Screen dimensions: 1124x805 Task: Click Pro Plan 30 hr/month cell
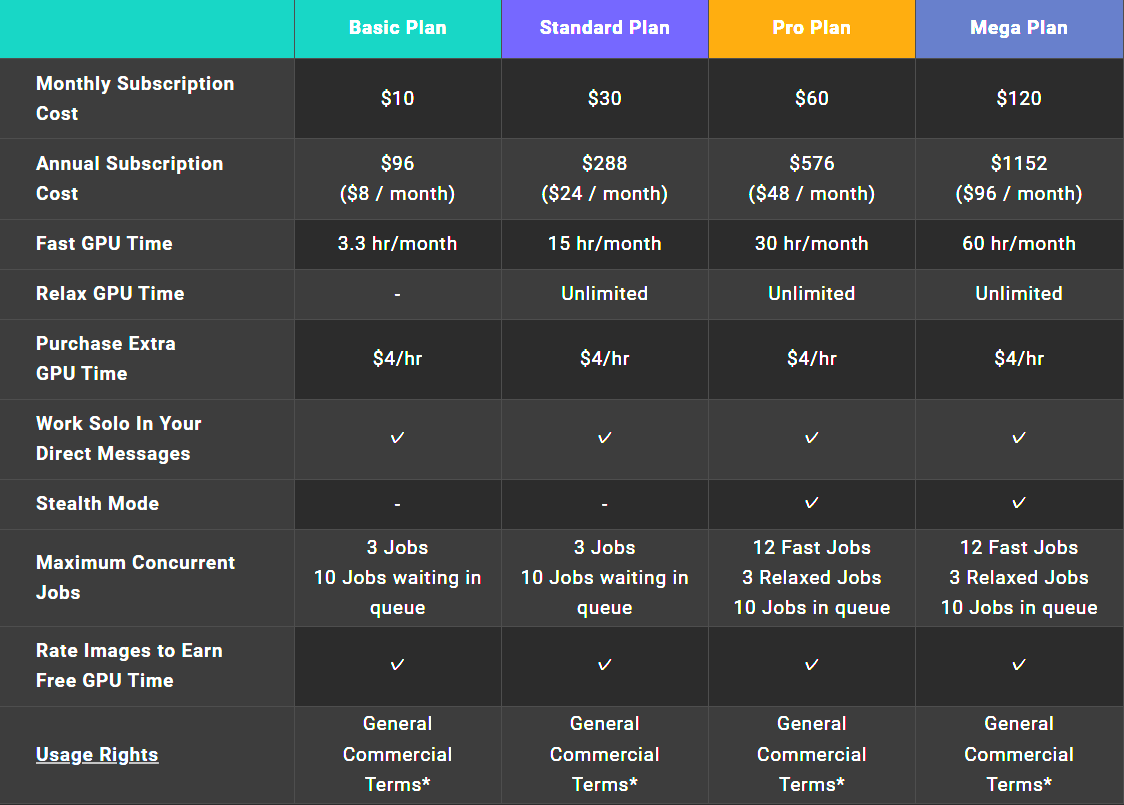pos(811,243)
